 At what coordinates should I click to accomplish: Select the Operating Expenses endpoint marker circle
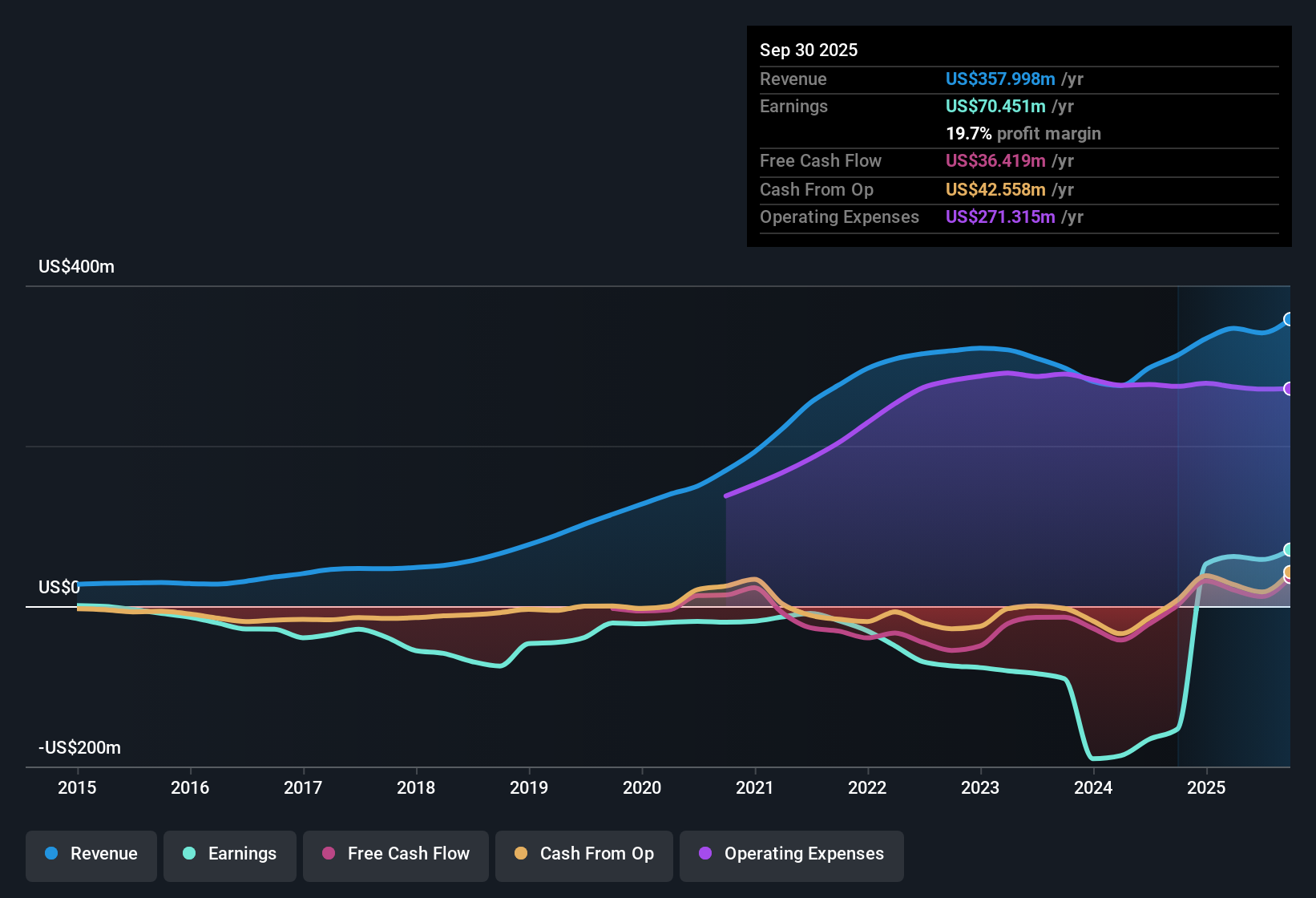(1290, 388)
